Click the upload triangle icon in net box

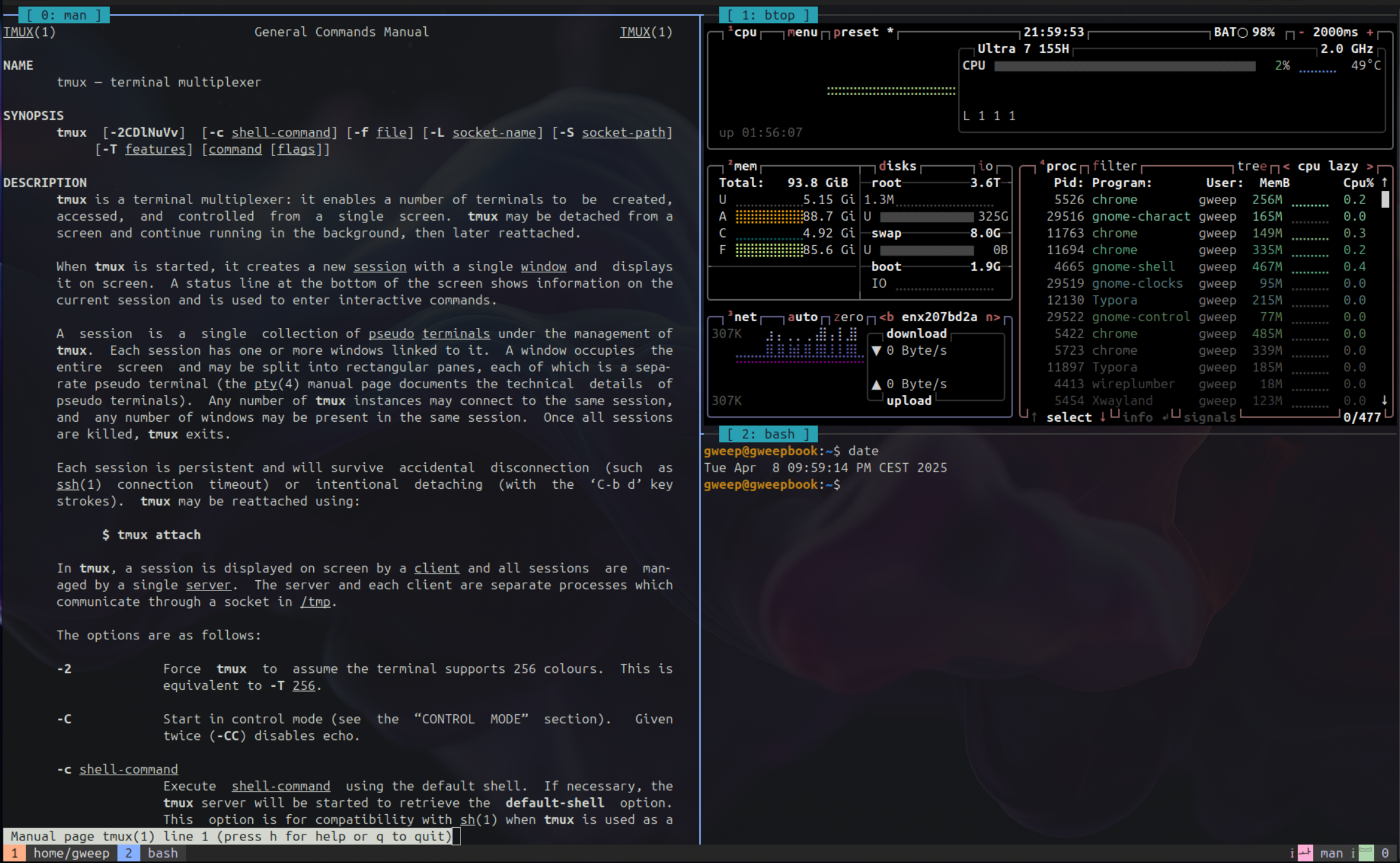(876, 385)
